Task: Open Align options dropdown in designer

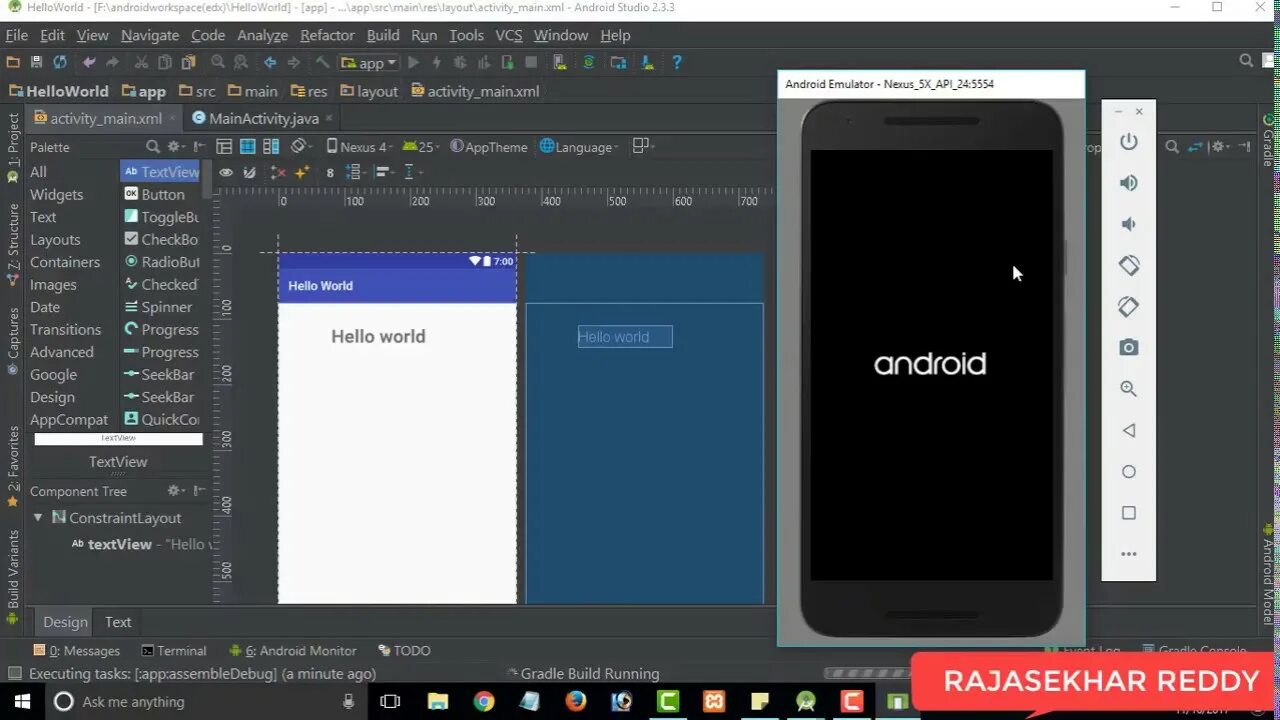Action: (384, 172)
